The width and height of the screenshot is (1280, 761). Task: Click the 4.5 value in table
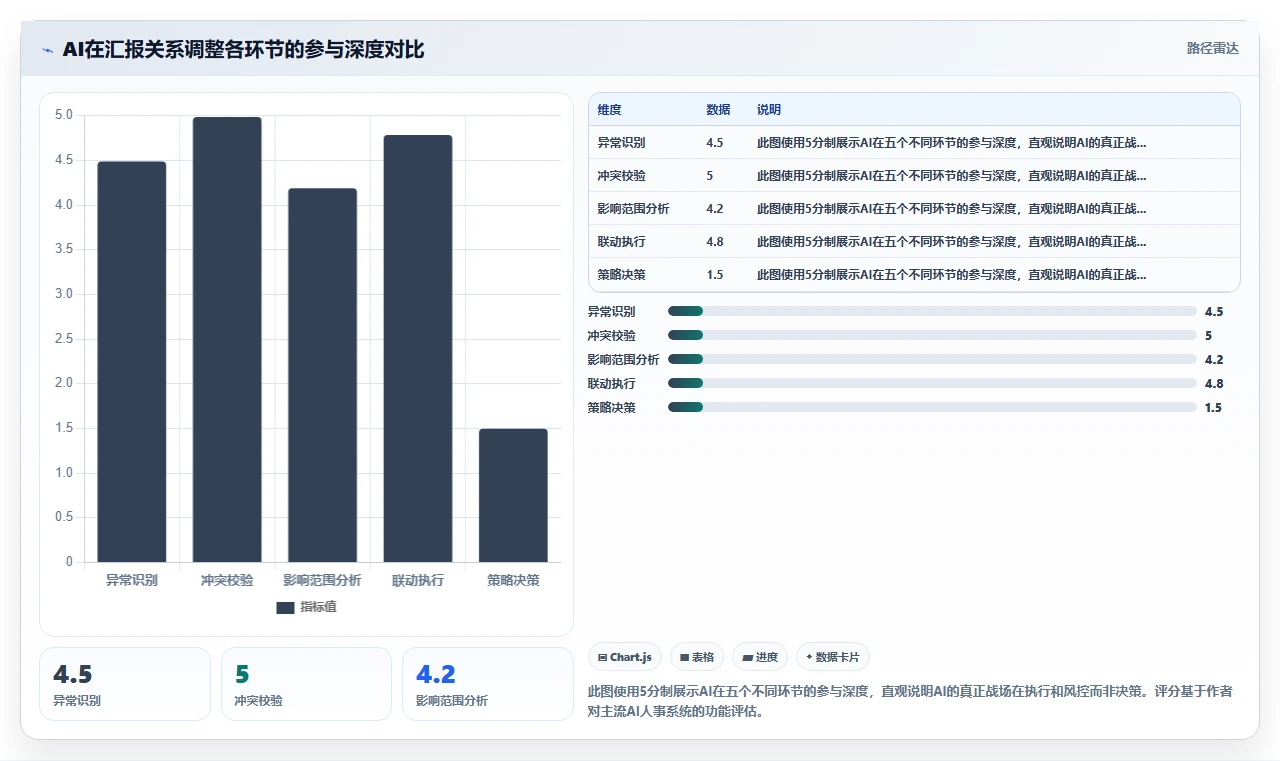tap(714, 143)
